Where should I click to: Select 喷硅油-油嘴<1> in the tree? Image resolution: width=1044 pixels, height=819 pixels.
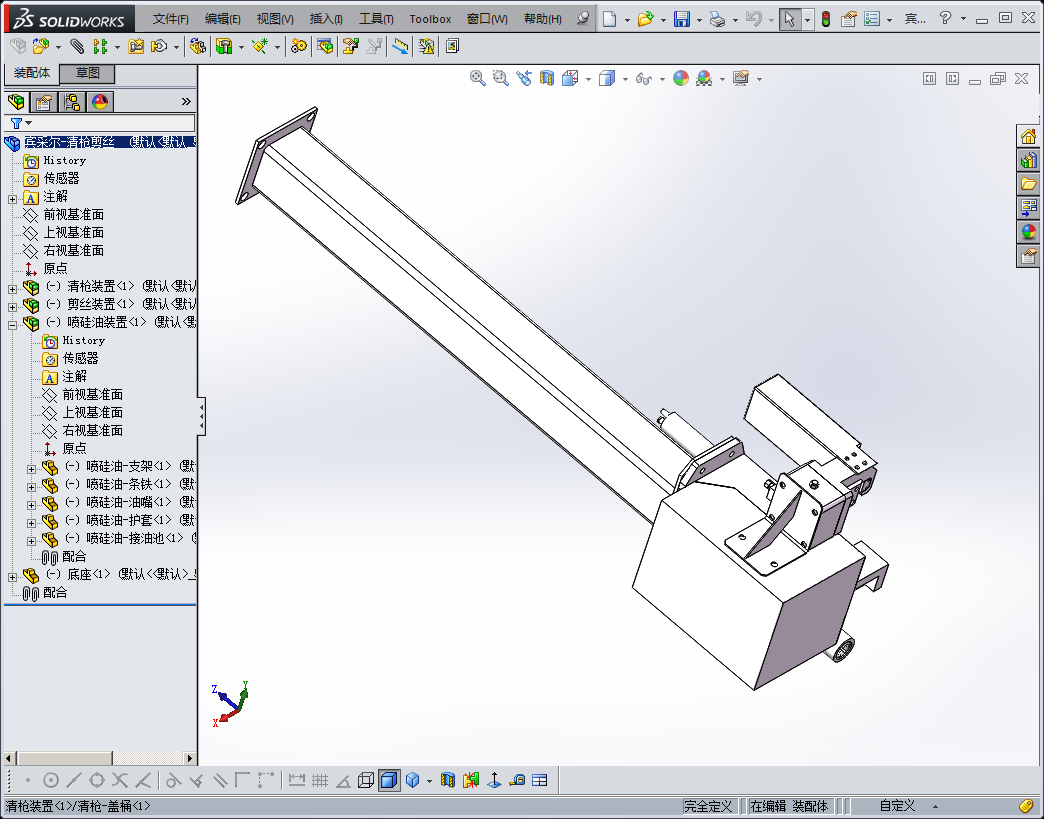tap(129, 502)
